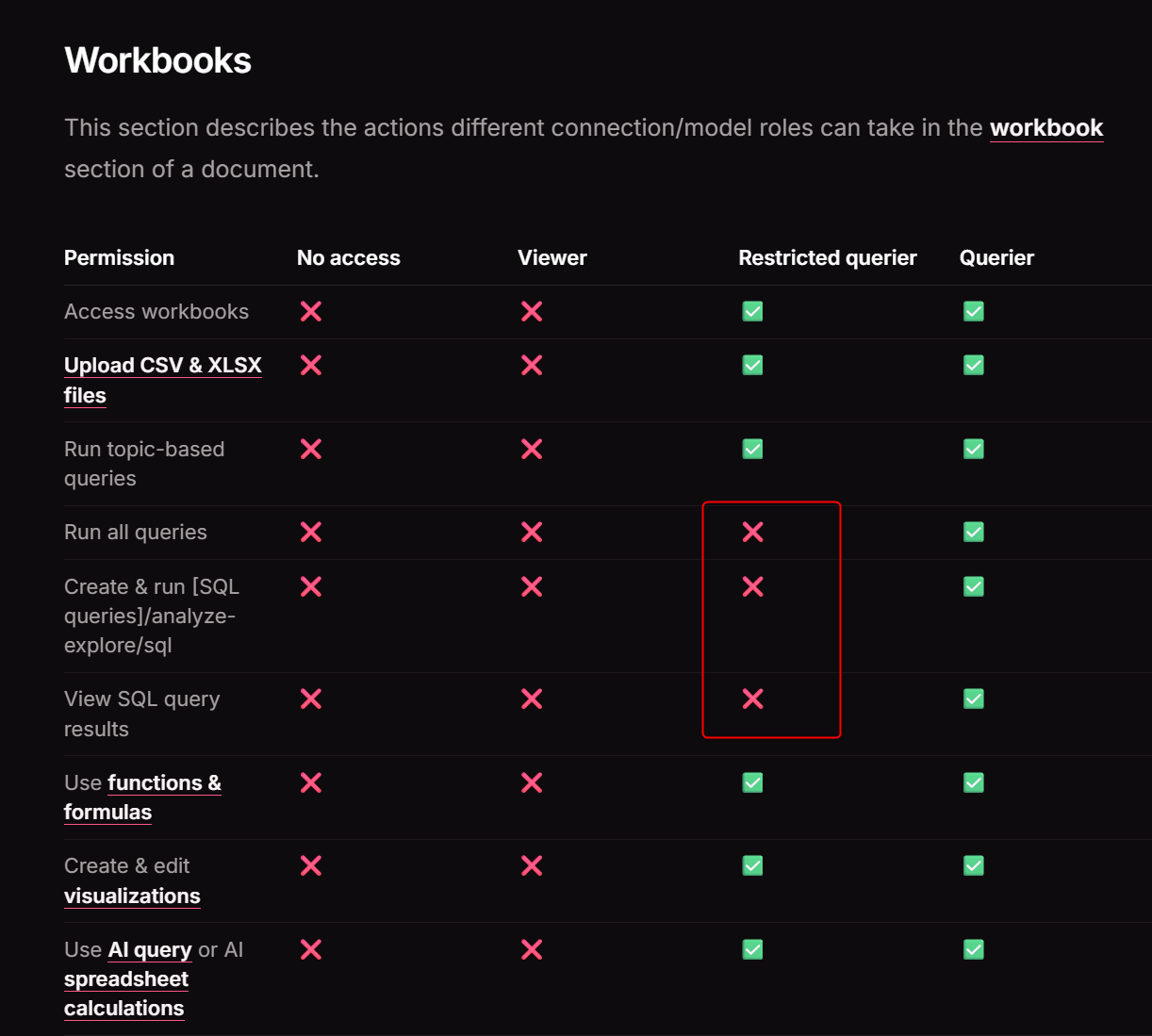Click the "Viewer" column header
1152x1036 pixels.
pyautogui.click(x=551, y=258)
